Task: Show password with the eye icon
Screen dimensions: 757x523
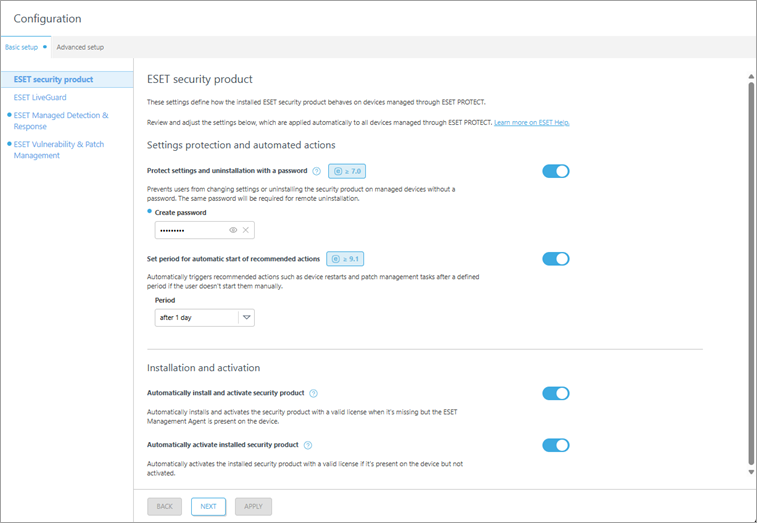Action: pyautogui.click(x=233, y=230)
